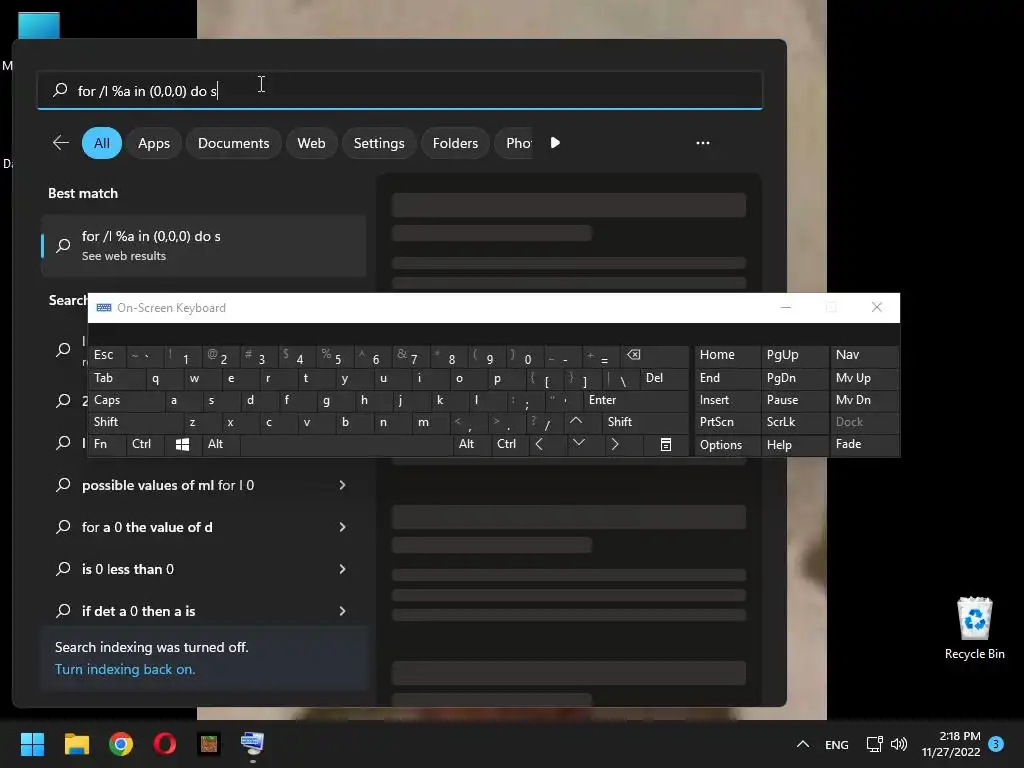Open the Minecraft icon on the taskbar

point(209,744)
